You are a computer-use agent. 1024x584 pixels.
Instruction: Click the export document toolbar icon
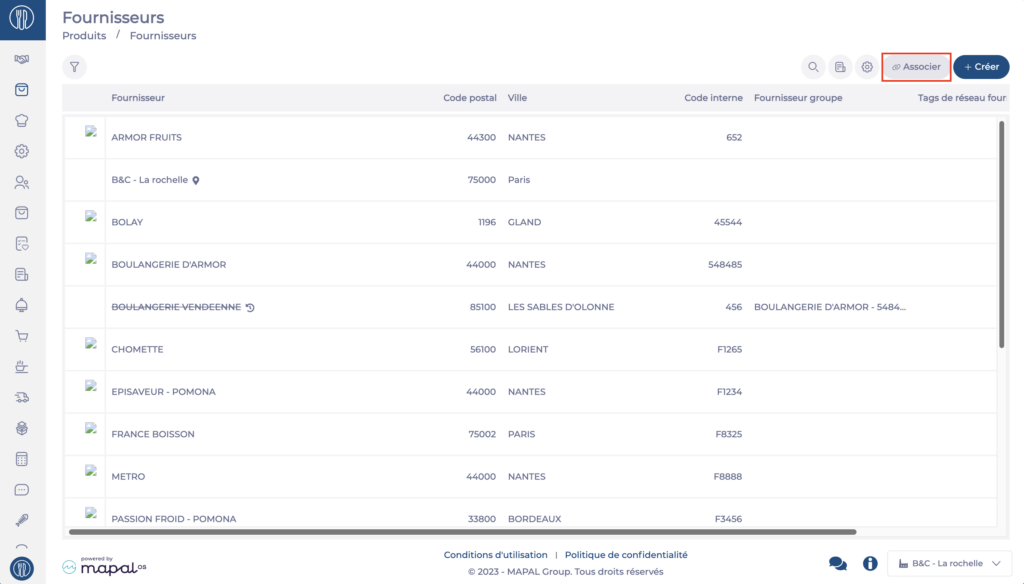coord(840,67)
